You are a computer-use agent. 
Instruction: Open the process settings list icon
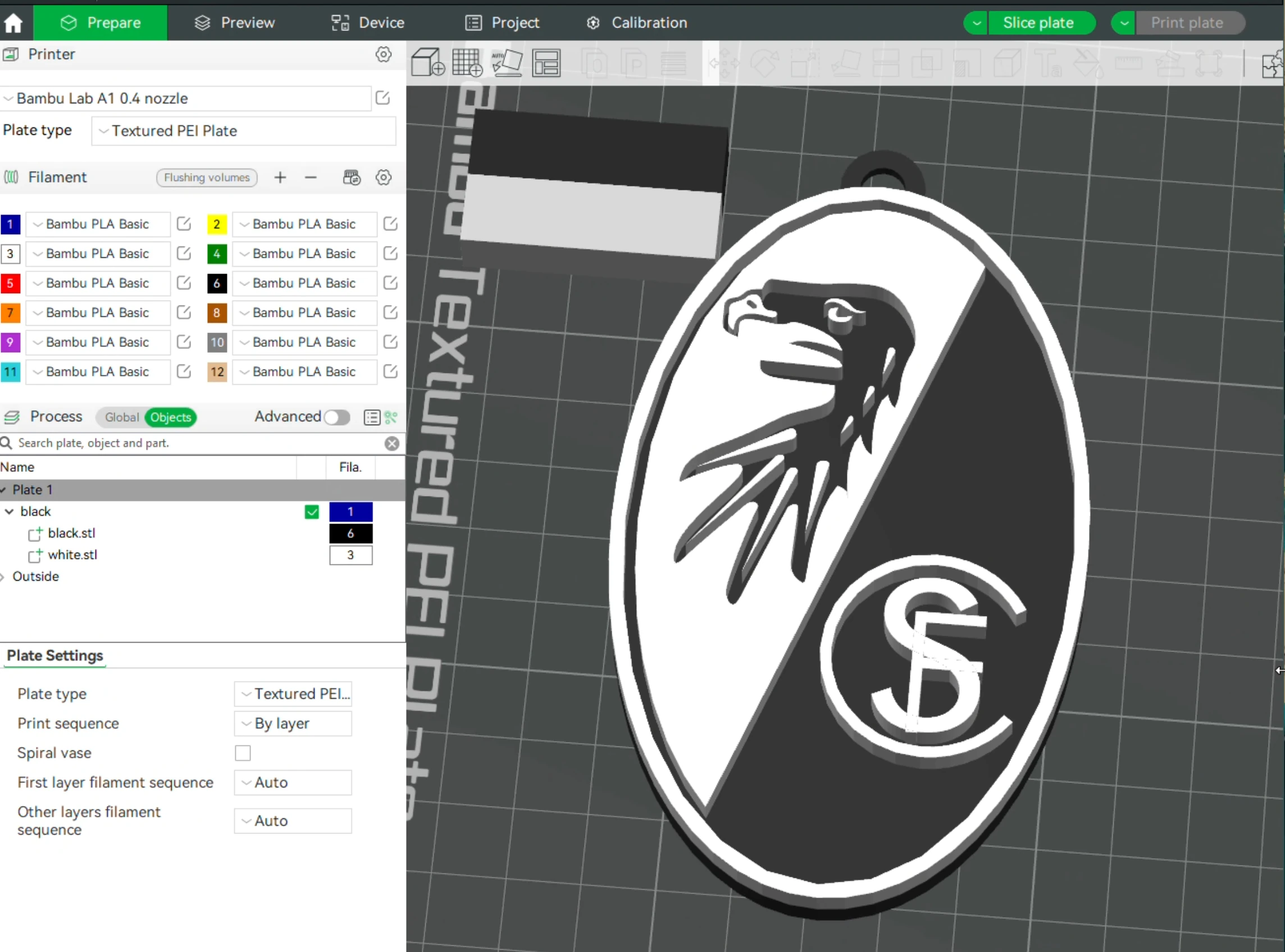tap(372, 417)
